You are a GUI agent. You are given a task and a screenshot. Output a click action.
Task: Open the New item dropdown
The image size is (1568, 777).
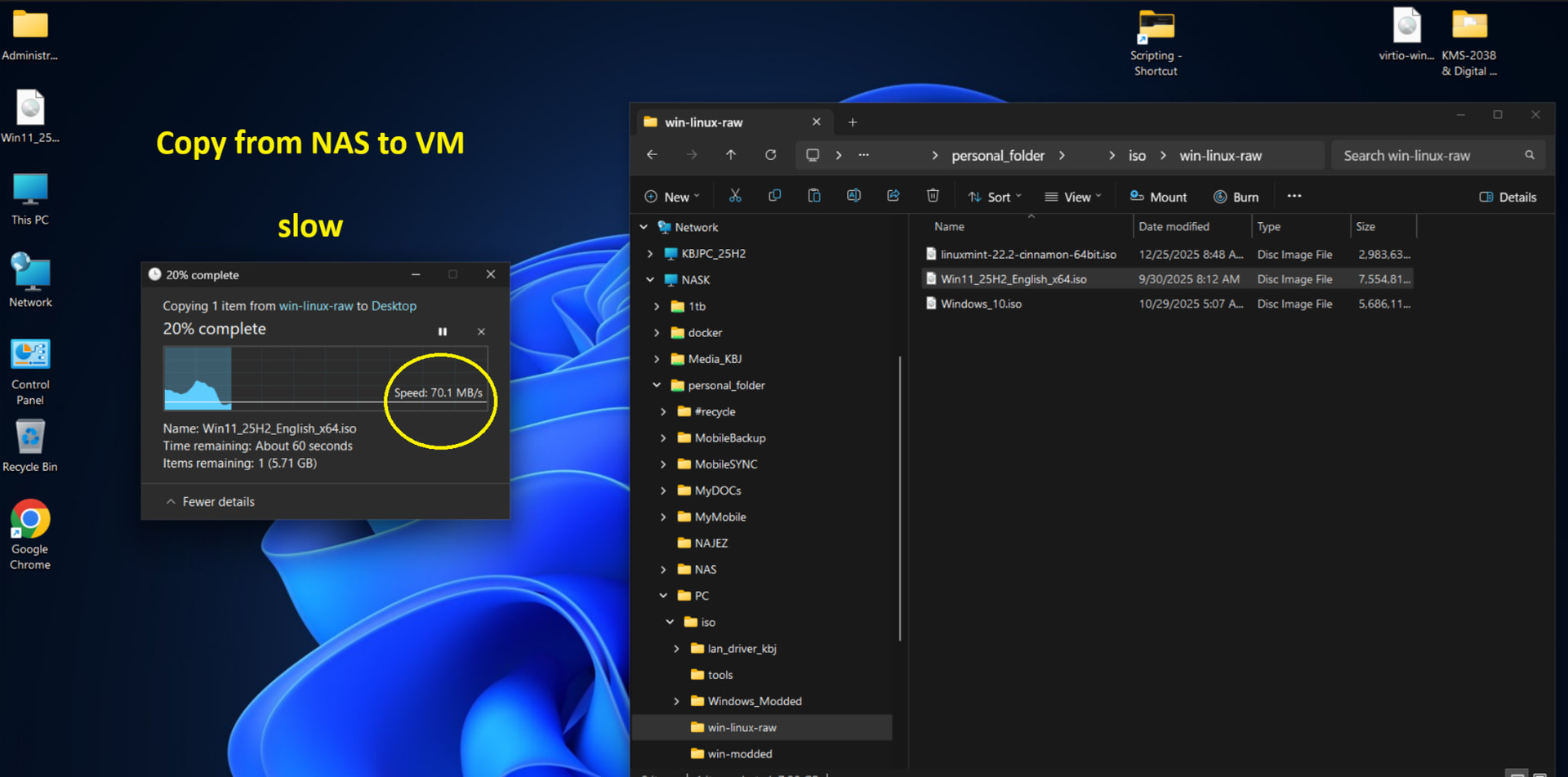tap(672, 197)
